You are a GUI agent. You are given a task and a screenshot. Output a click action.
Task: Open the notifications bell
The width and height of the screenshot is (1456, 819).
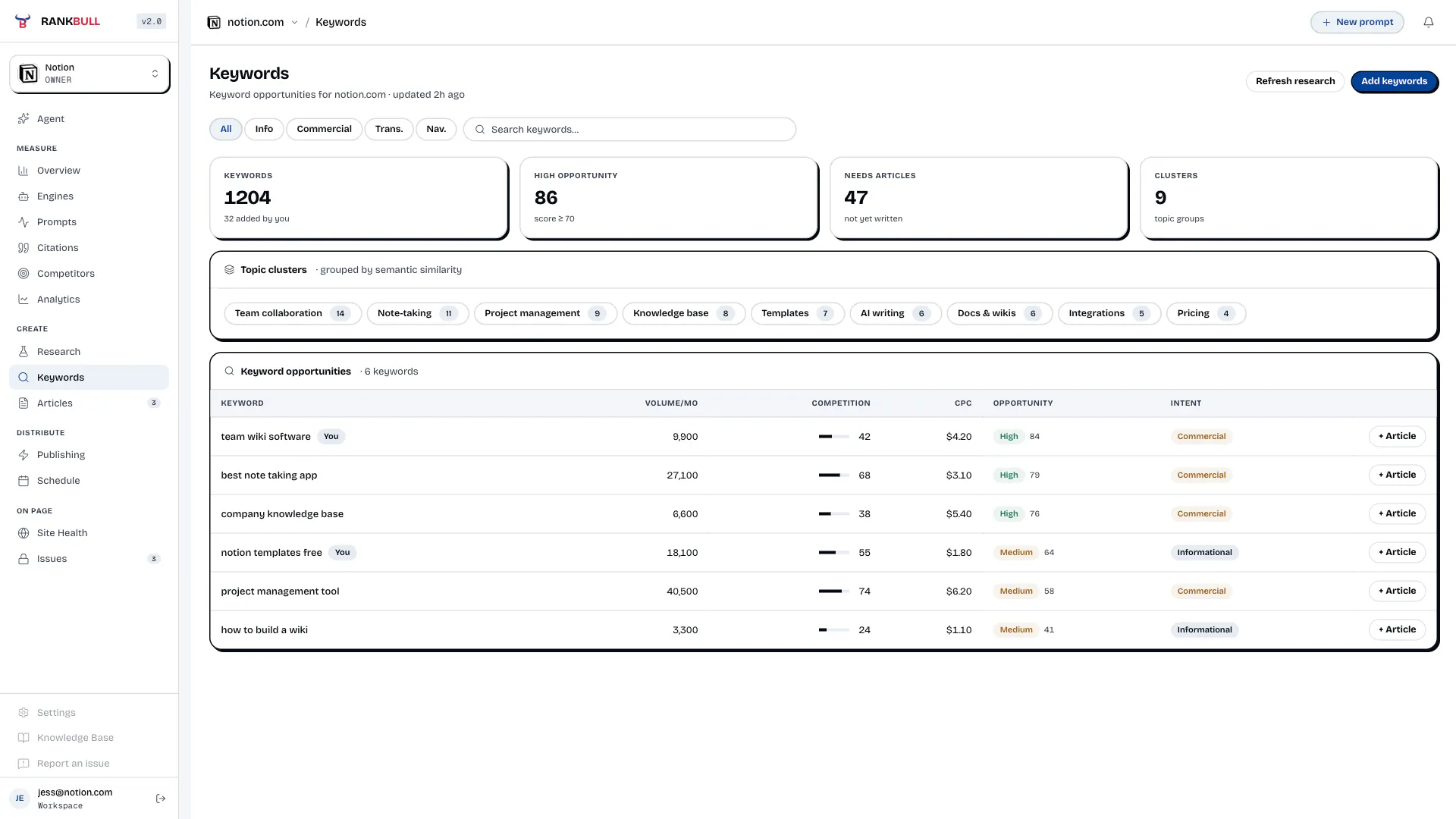(1429, 22)
